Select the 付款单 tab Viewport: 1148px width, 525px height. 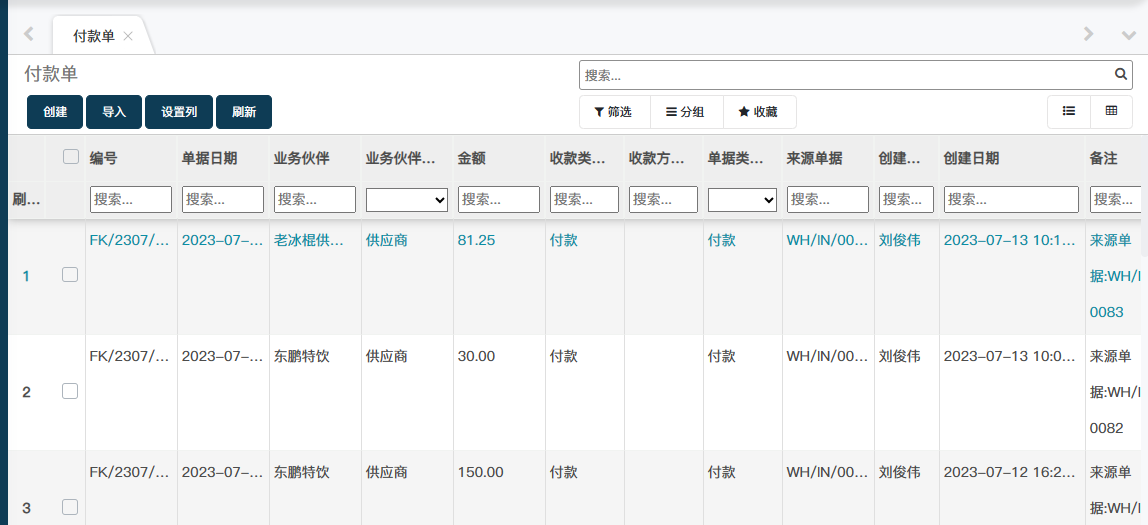94,37
